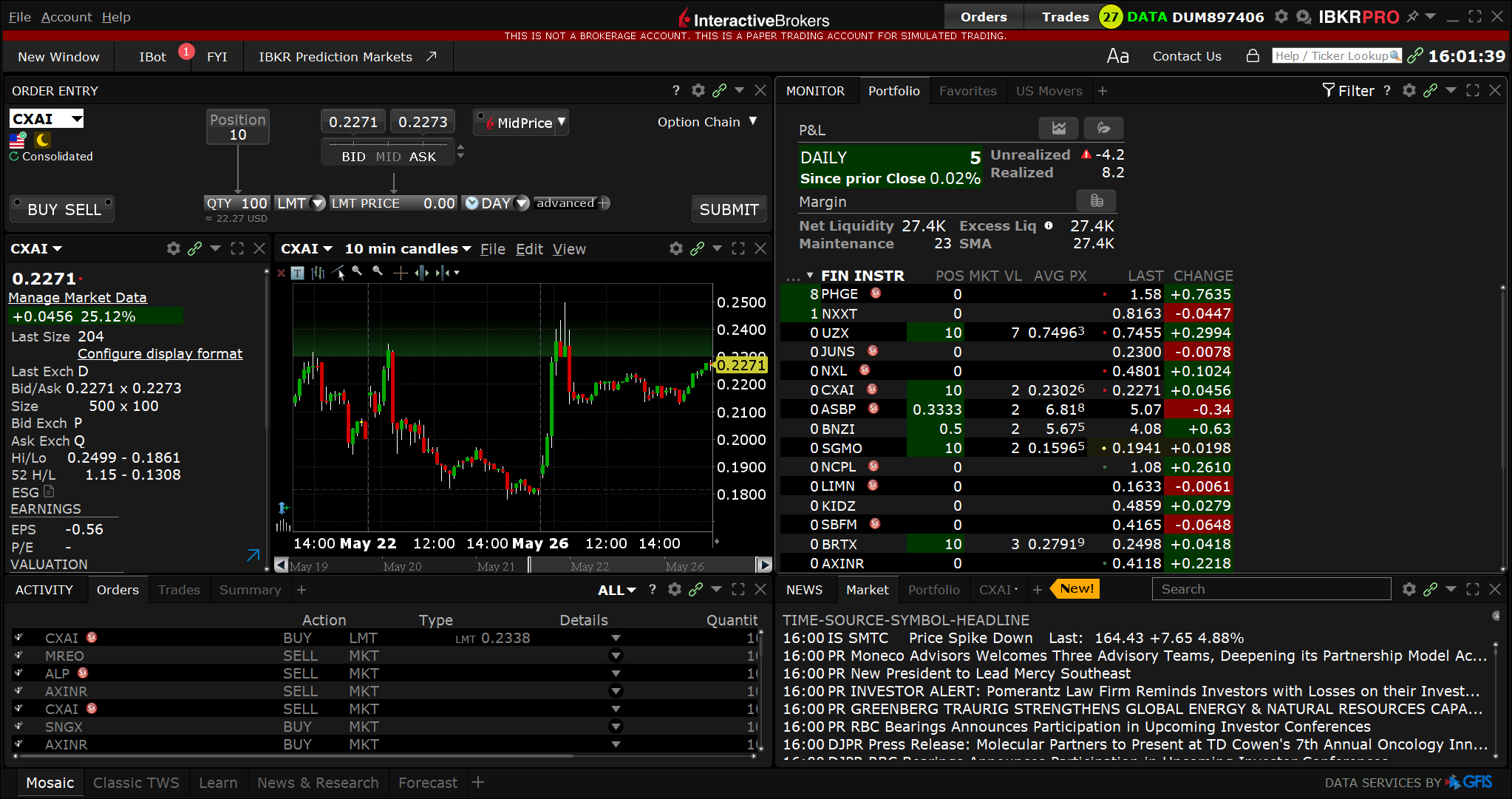Select the text annotation tool in chart toolbar
The width and height of the screenshot is (1512, 799).
(297, 273)
